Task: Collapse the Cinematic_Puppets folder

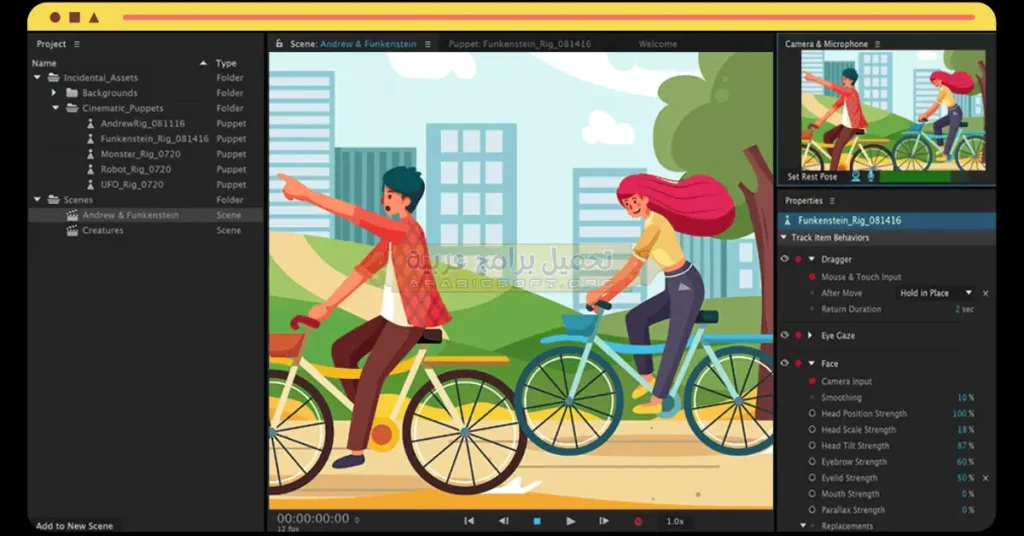Action: pyautogui.click(x=56, y=108)
